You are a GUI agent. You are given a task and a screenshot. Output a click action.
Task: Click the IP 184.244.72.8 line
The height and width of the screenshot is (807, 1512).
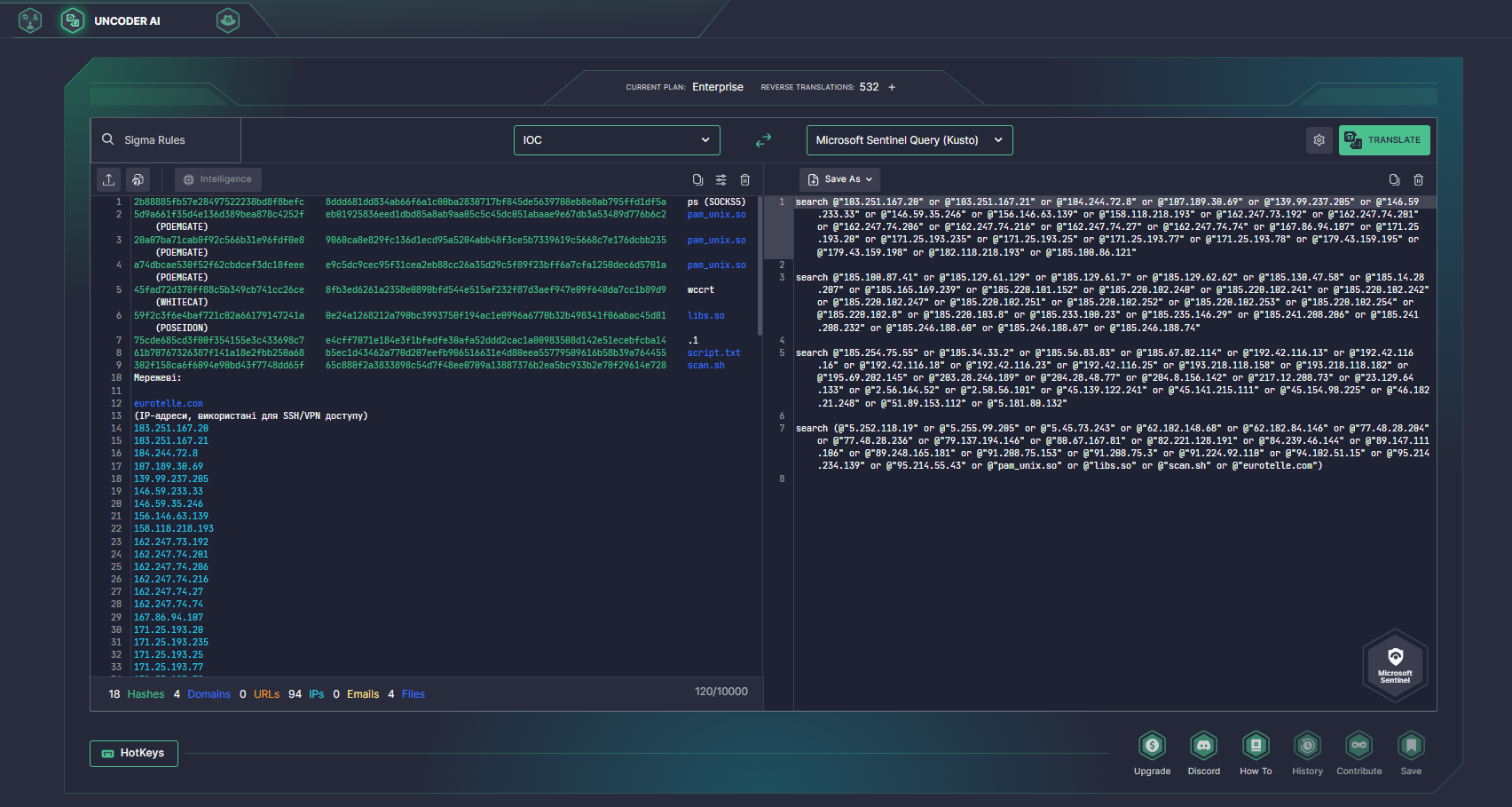click(166, 454)
